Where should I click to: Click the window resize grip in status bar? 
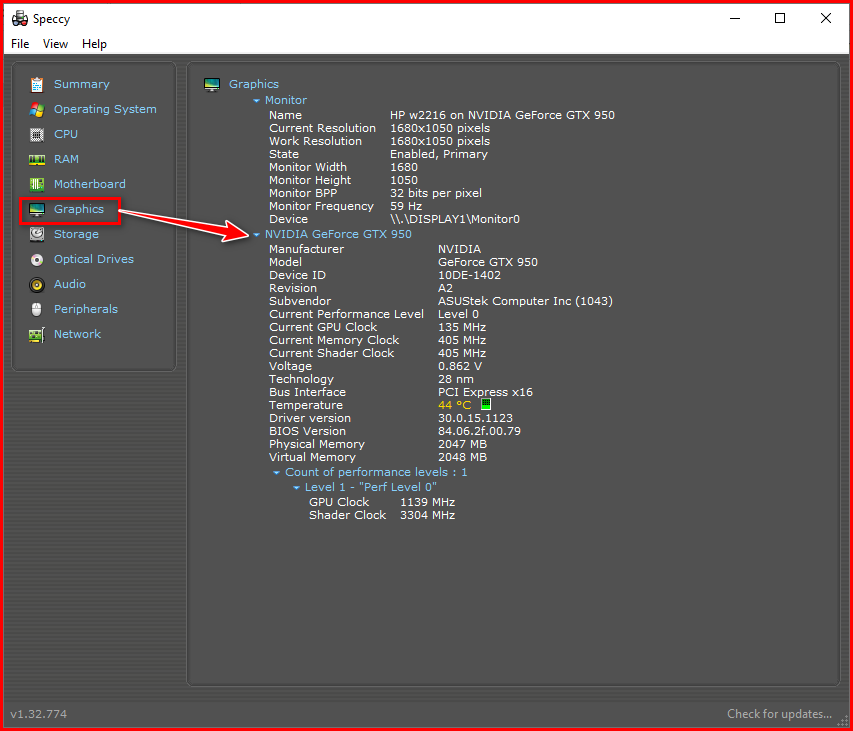point(843,721)
